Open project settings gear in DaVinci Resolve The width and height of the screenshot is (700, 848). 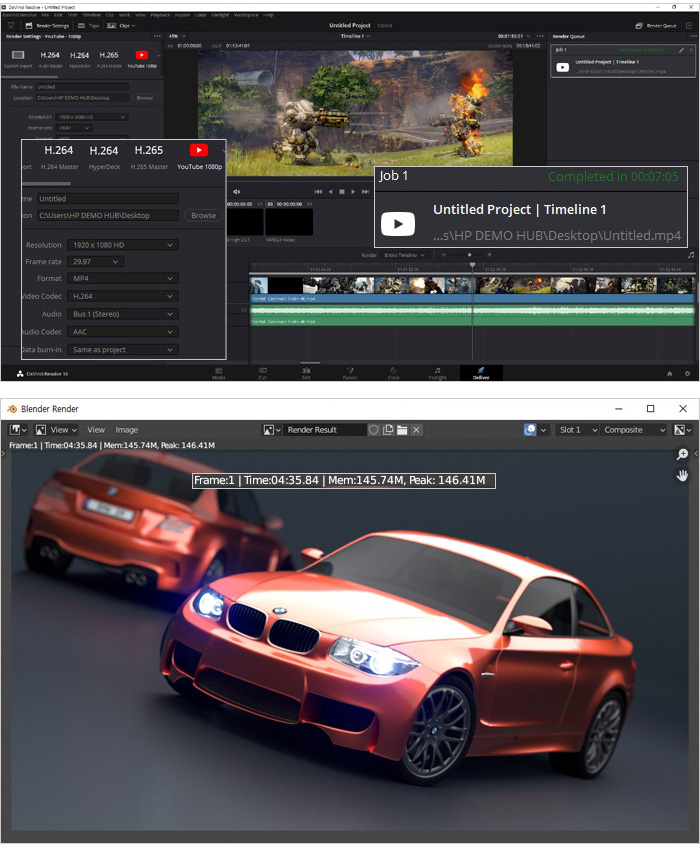pos(687,373)
